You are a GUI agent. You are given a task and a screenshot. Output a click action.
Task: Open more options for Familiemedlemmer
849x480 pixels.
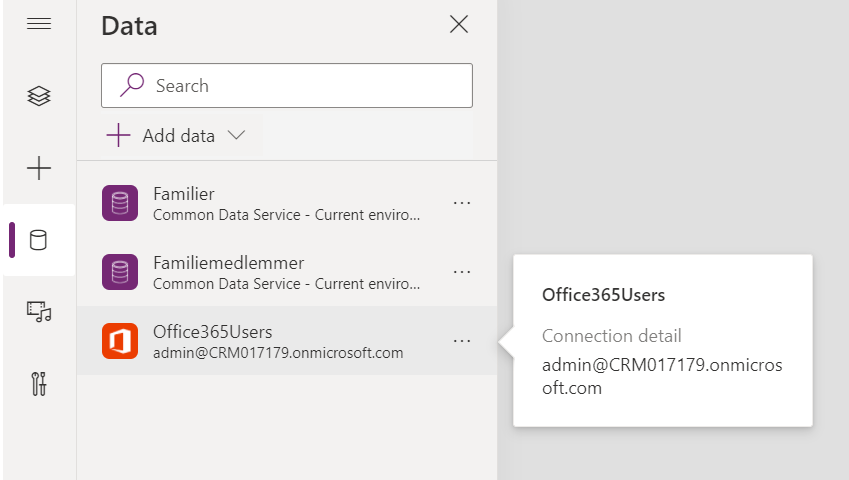tap(462, 272)
